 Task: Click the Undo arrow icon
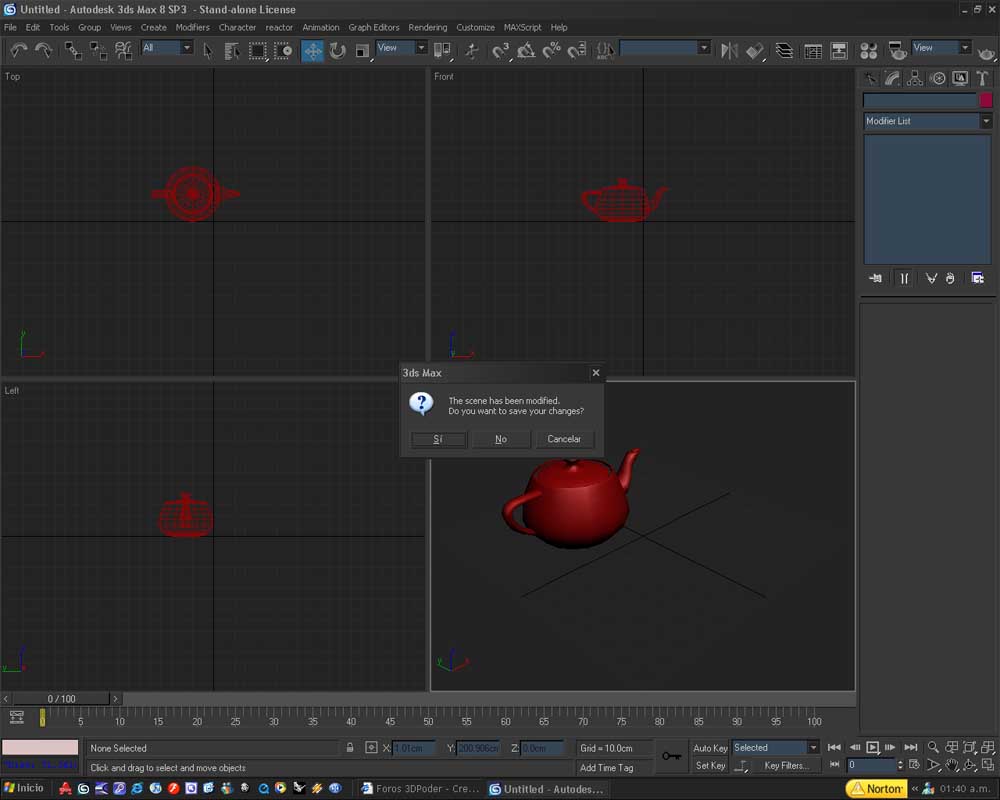19,50
